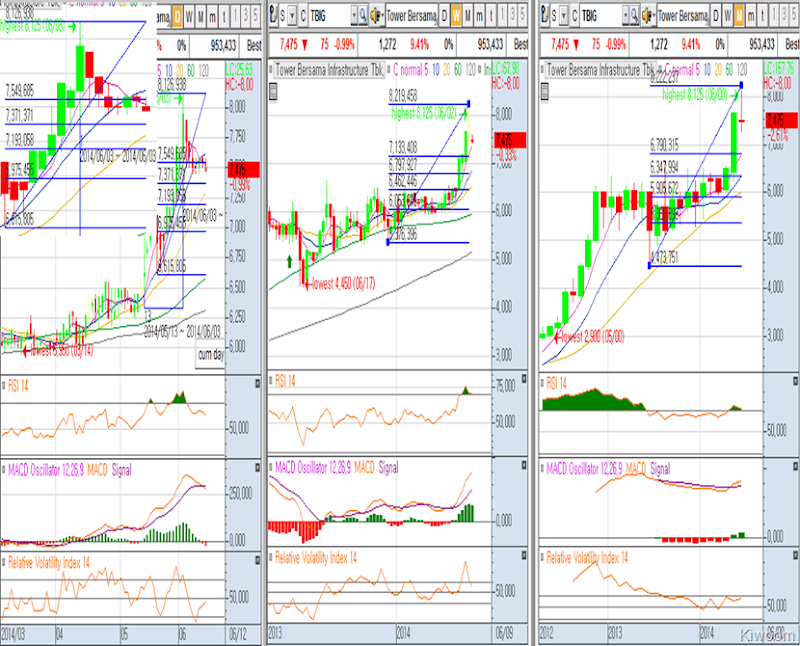Click MACD Oscillator label in left chart
This screenshot has width=800, height=646.
click(x=45, y=469)
